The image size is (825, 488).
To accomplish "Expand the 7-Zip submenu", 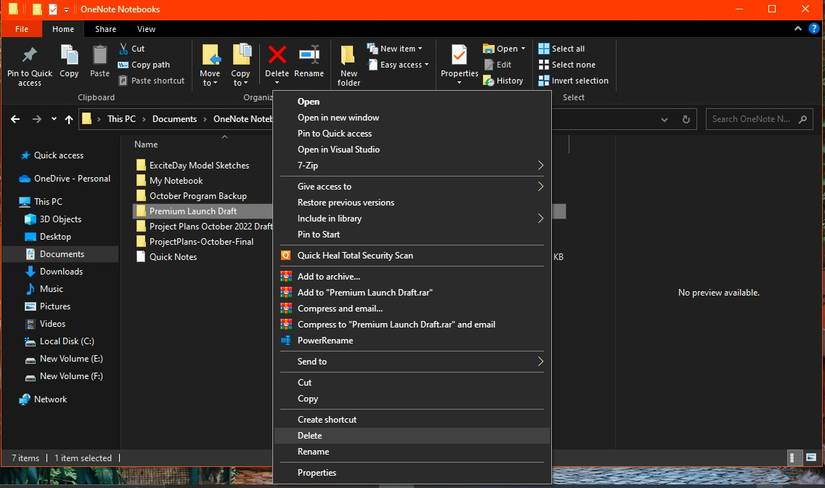I will click(540, 166).
